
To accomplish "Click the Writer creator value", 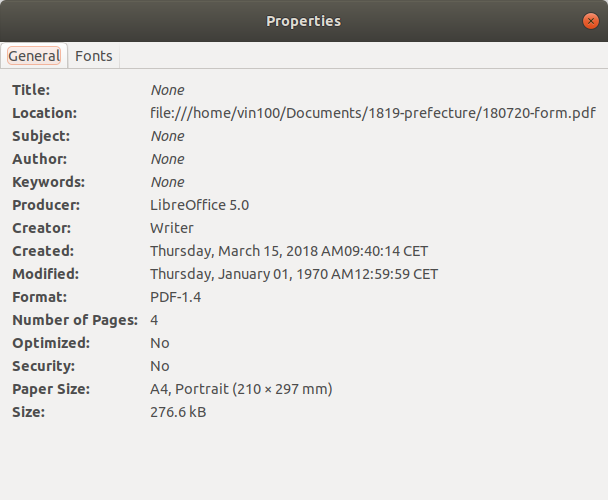I will pyautogui.click(x=171, y=228).
